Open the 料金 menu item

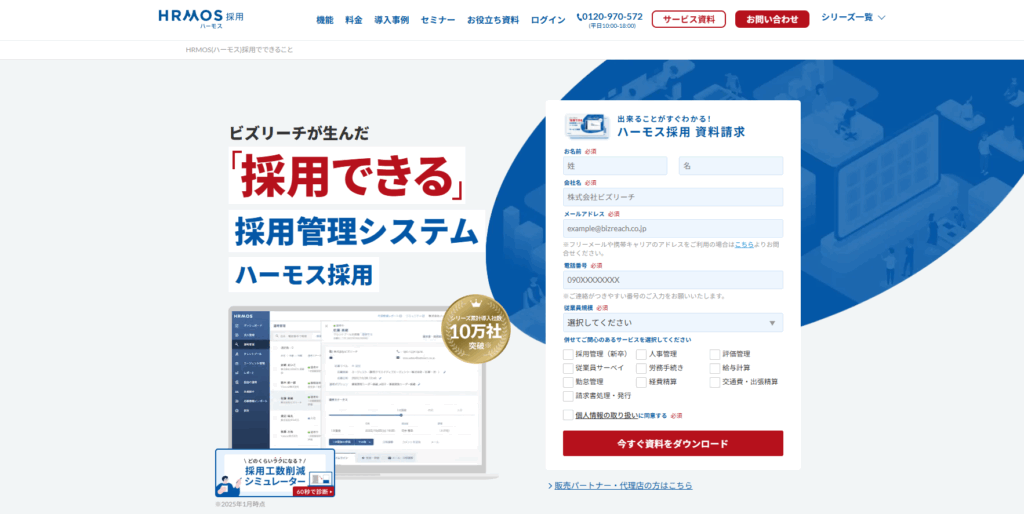tap(354, 20)
